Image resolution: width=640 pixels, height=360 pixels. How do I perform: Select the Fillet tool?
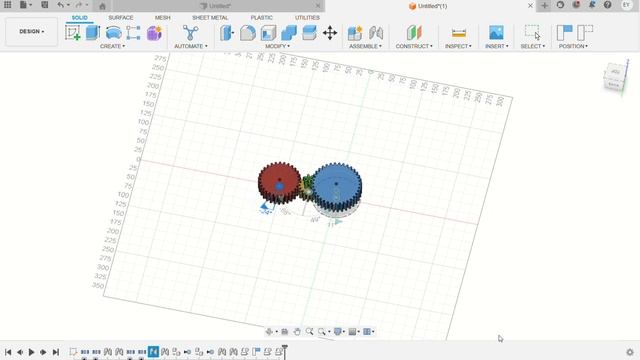pos(247,33)
